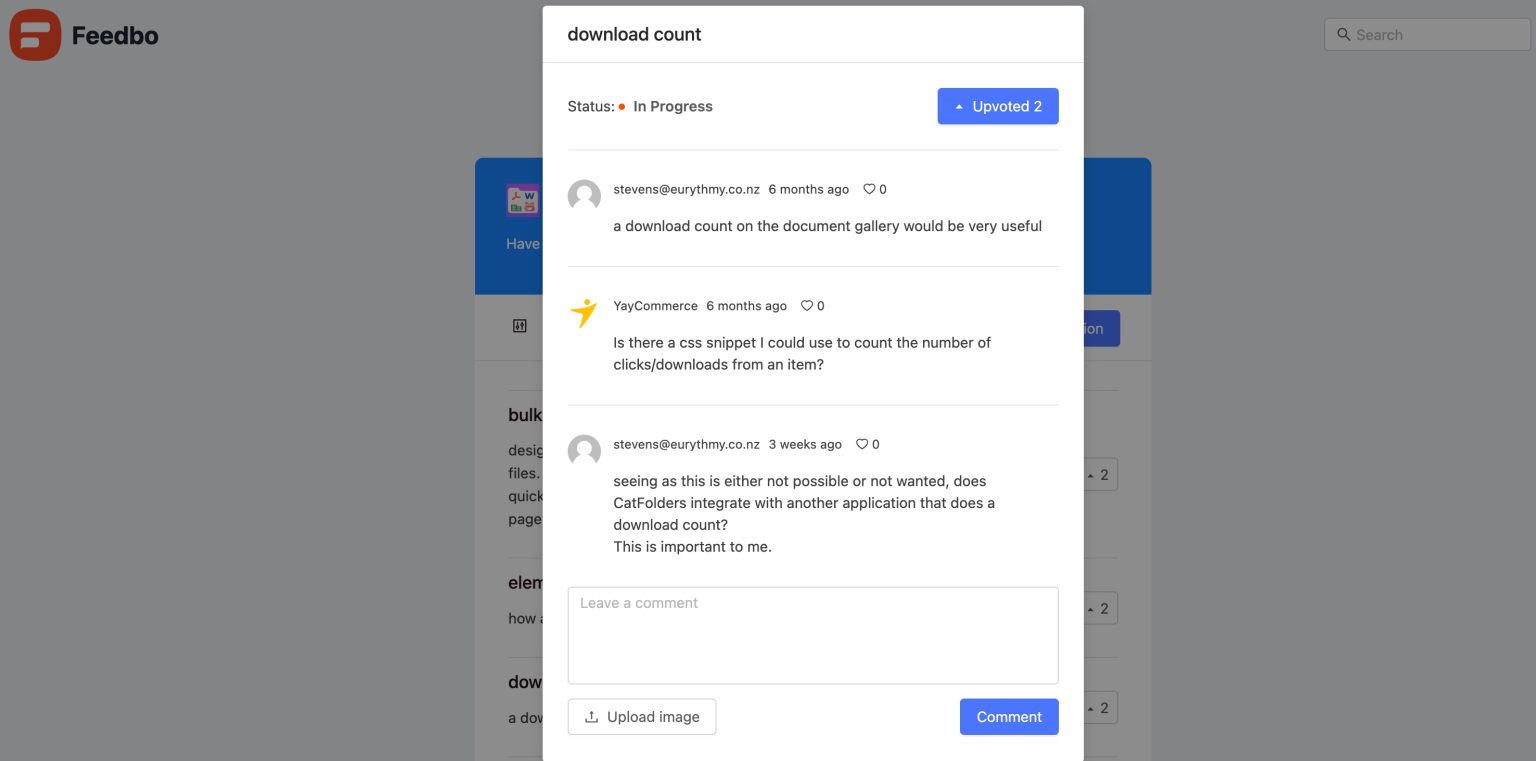
Task: Click the YayCommerce author name
Action: [x=655, y=306]
